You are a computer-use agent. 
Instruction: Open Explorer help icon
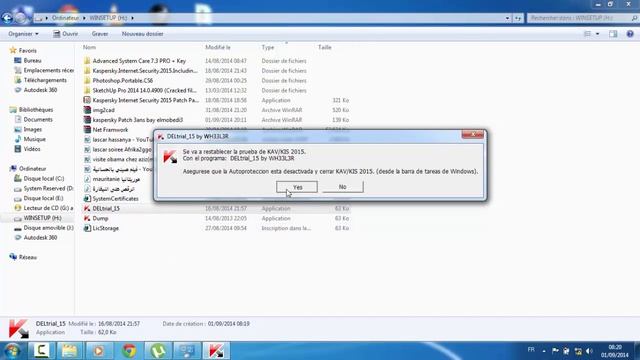(630, 34)
